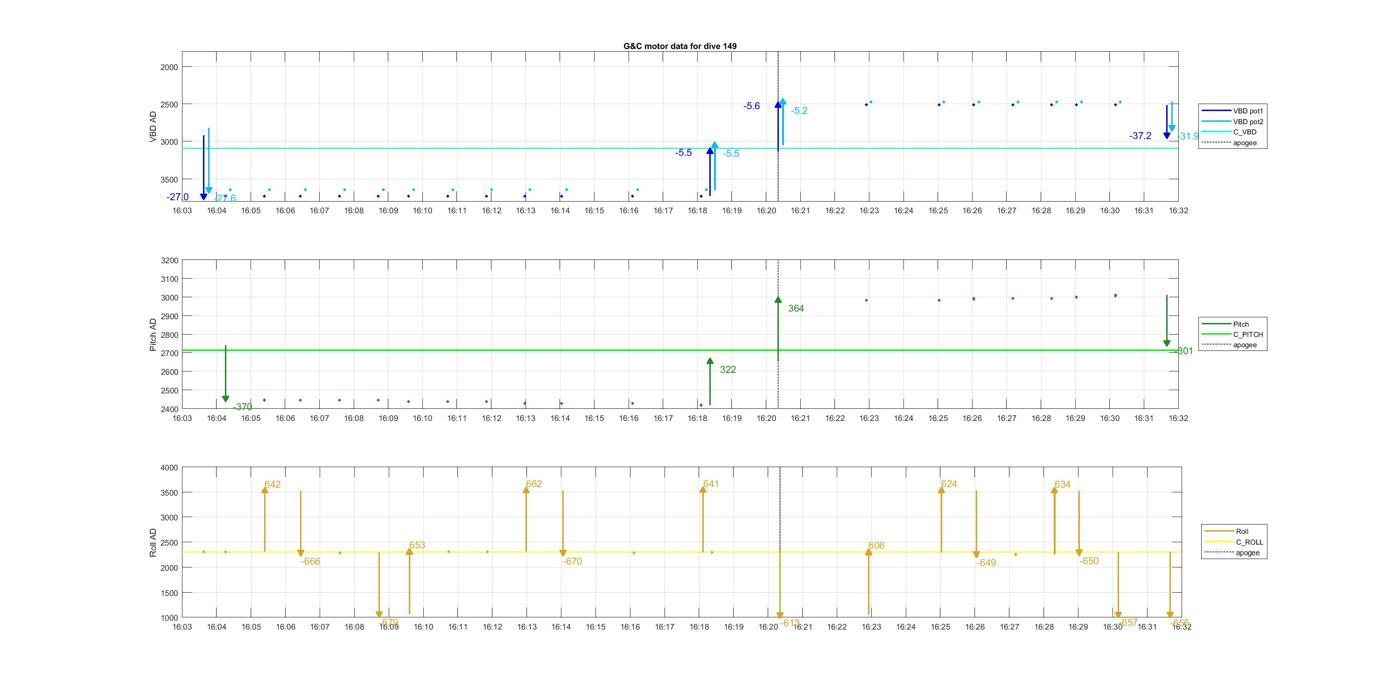
Task: Click the cyan "-5.2" VBD value label
Action: 799,111
